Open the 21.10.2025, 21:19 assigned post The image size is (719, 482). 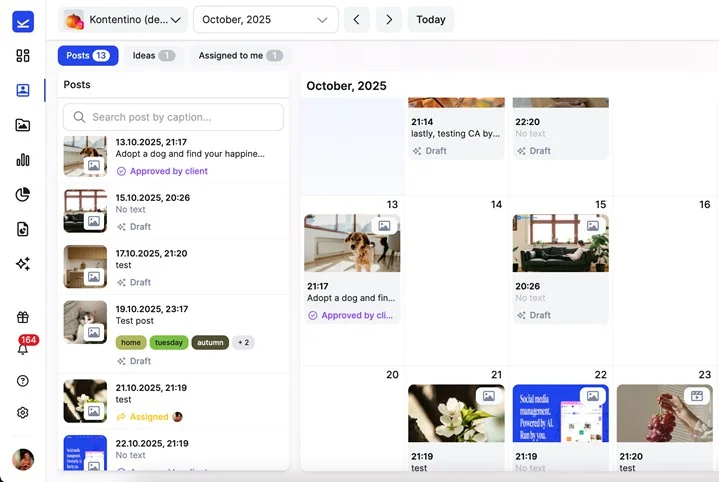point(173,401)
